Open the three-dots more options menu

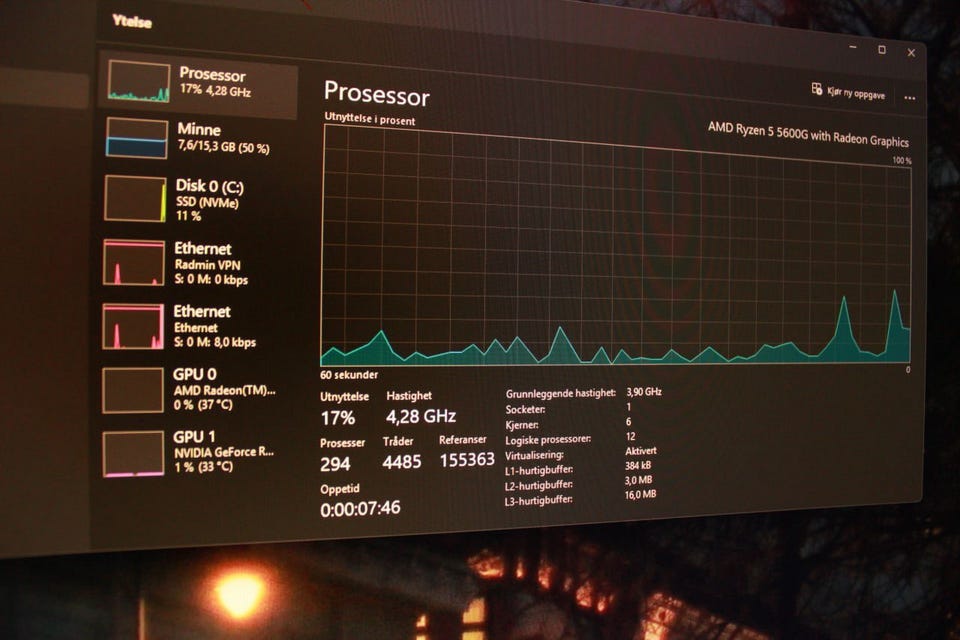point(910,98)
